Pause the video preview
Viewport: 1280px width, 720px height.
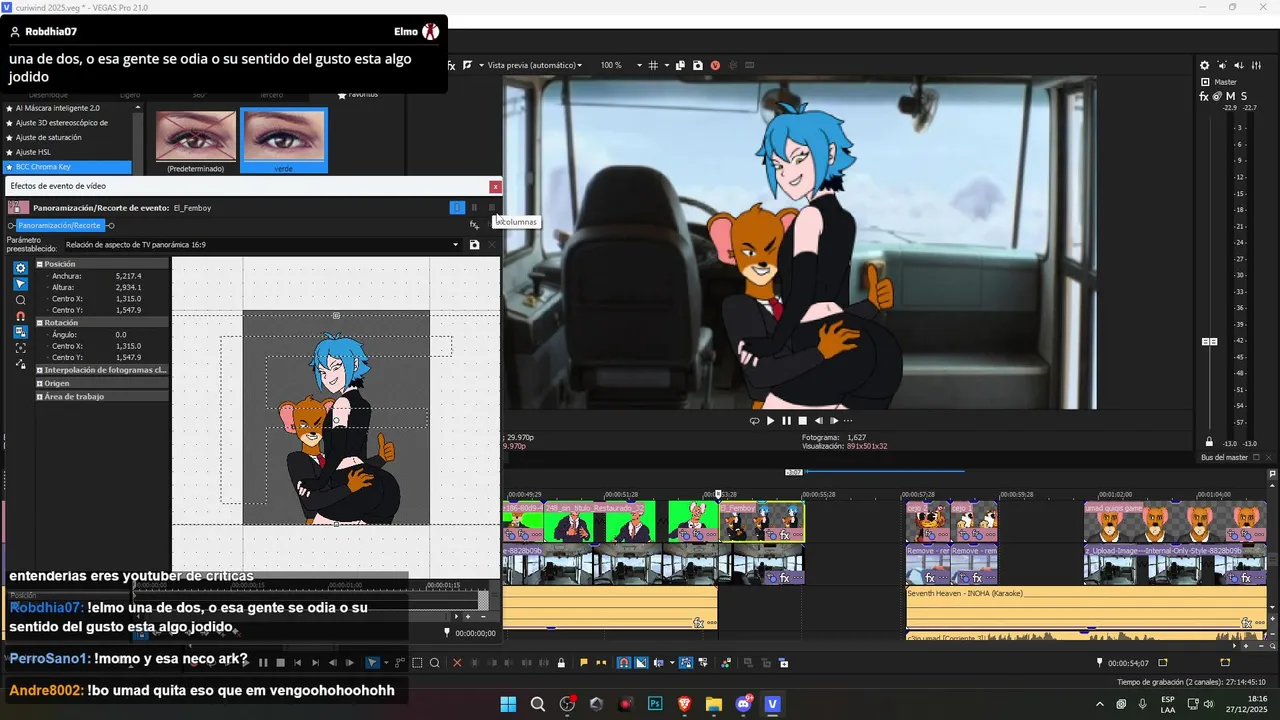click(x=786, y=421)
